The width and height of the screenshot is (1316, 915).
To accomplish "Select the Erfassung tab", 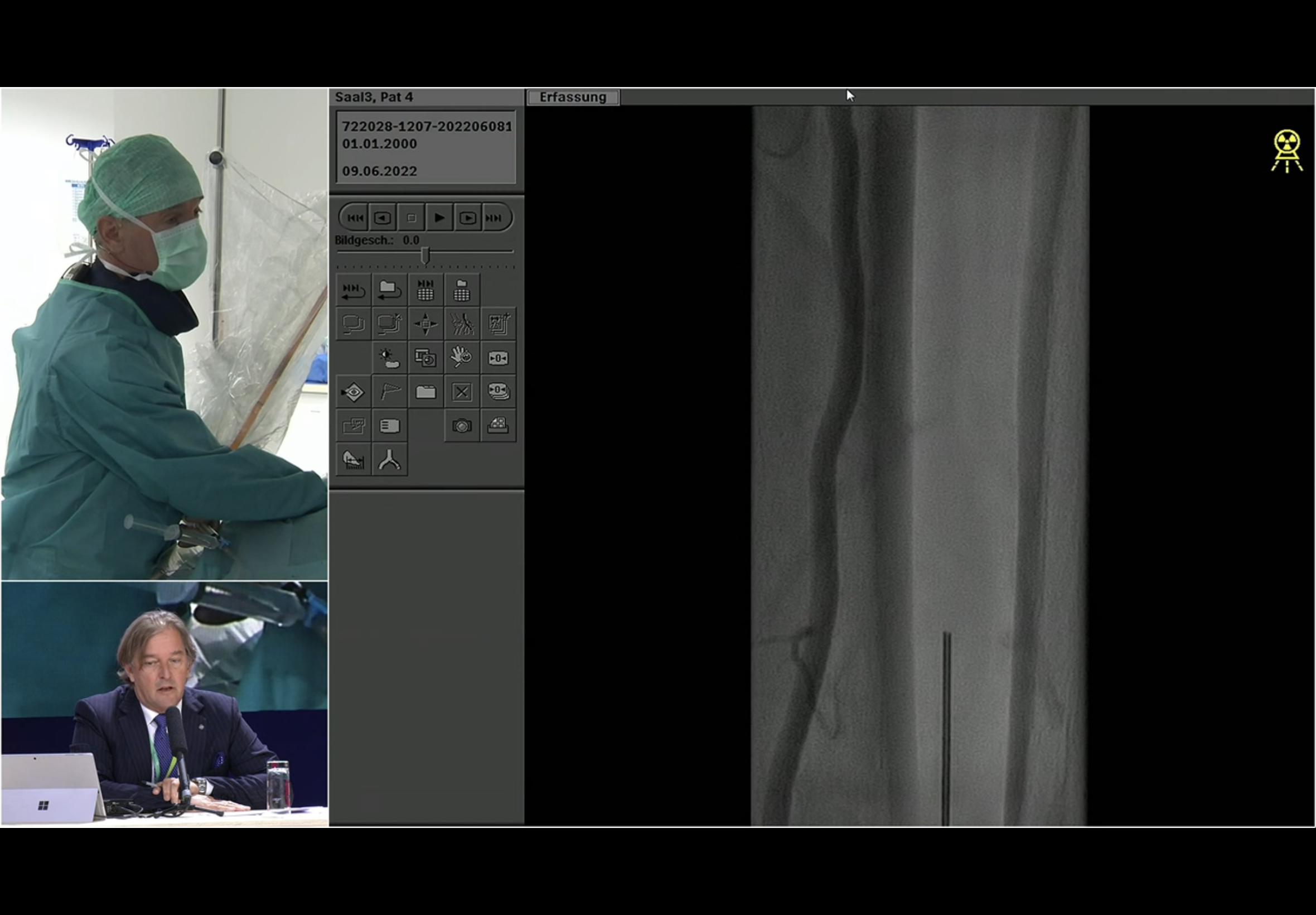I will tap(572, 98).
